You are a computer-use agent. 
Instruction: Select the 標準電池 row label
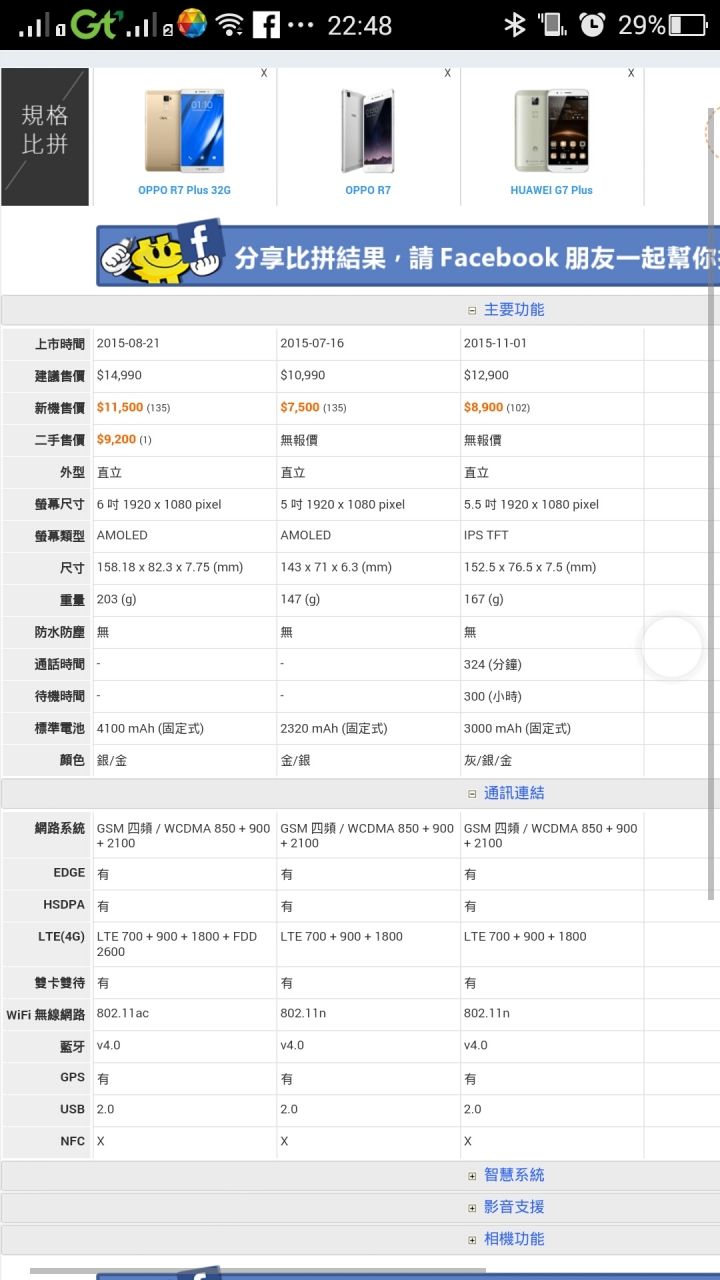60,728
